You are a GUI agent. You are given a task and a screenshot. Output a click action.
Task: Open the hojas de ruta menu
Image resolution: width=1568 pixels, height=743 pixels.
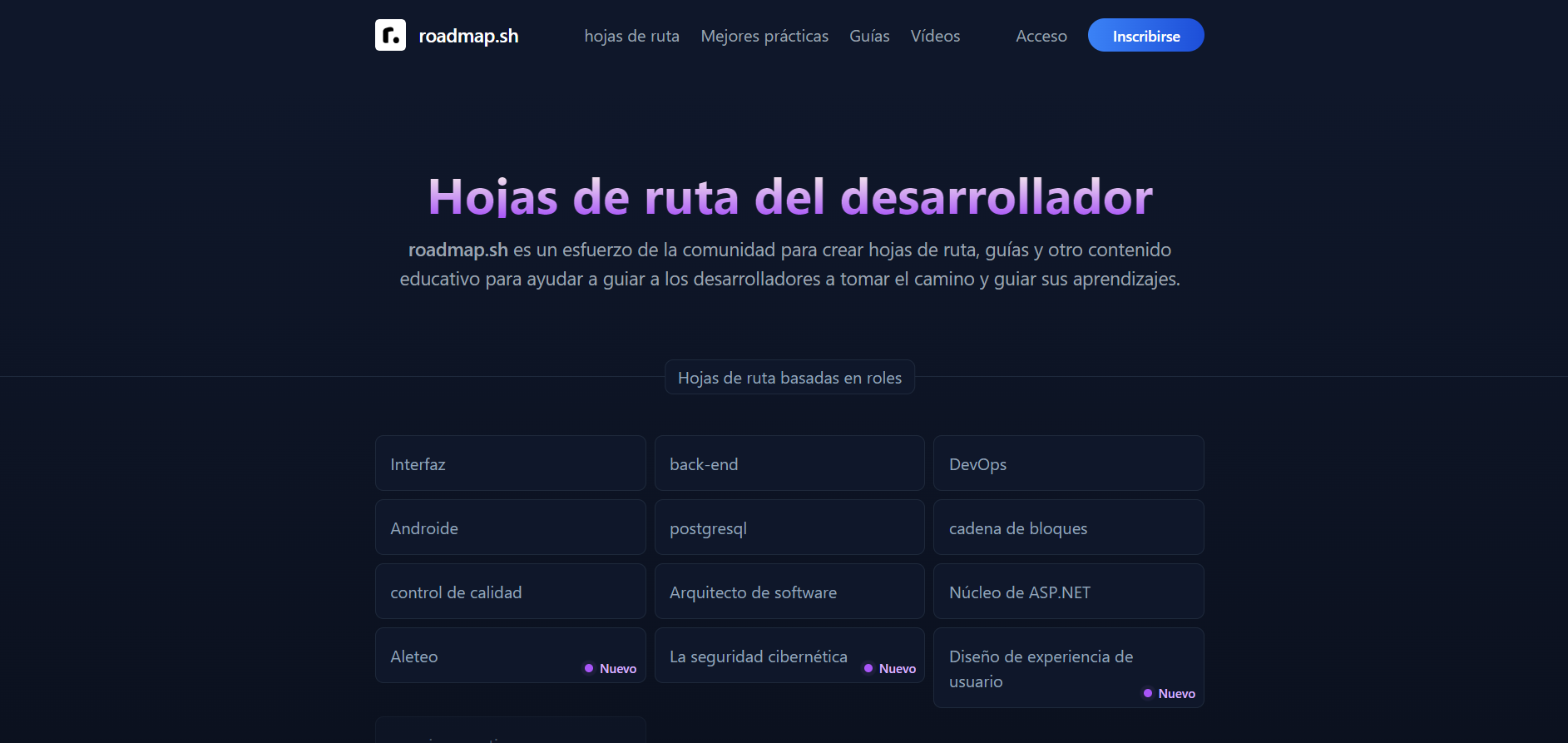click(631, 36)
